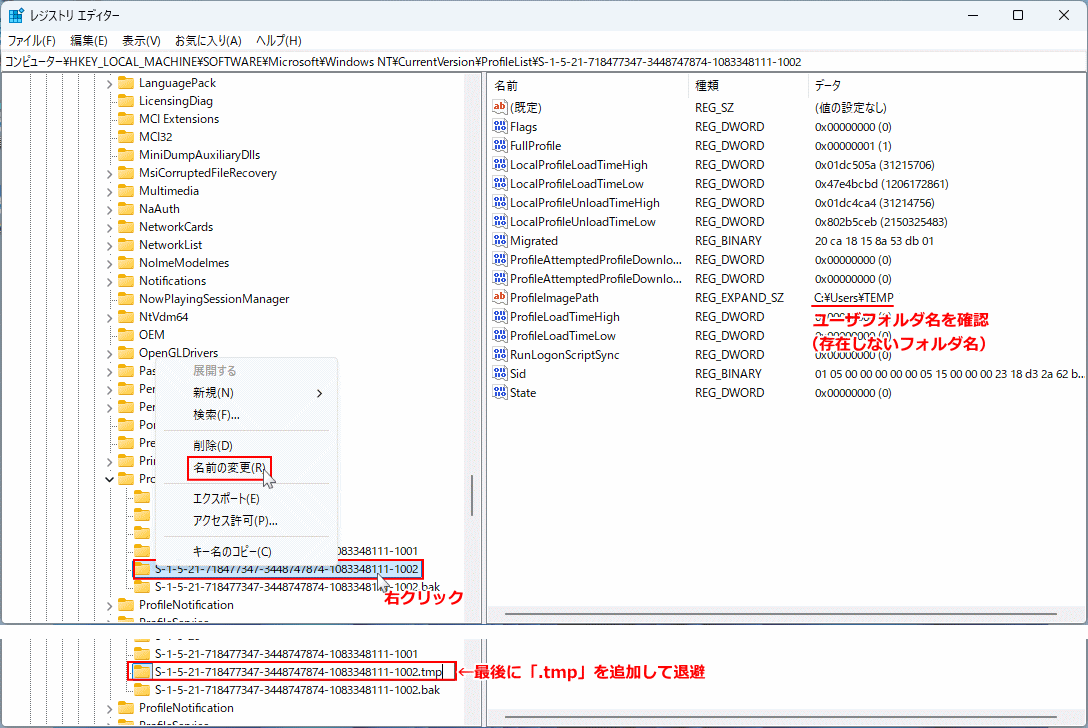Click the Flags DWORD value icon
This screenshot has width=1088, height=728.
(500, 126)
